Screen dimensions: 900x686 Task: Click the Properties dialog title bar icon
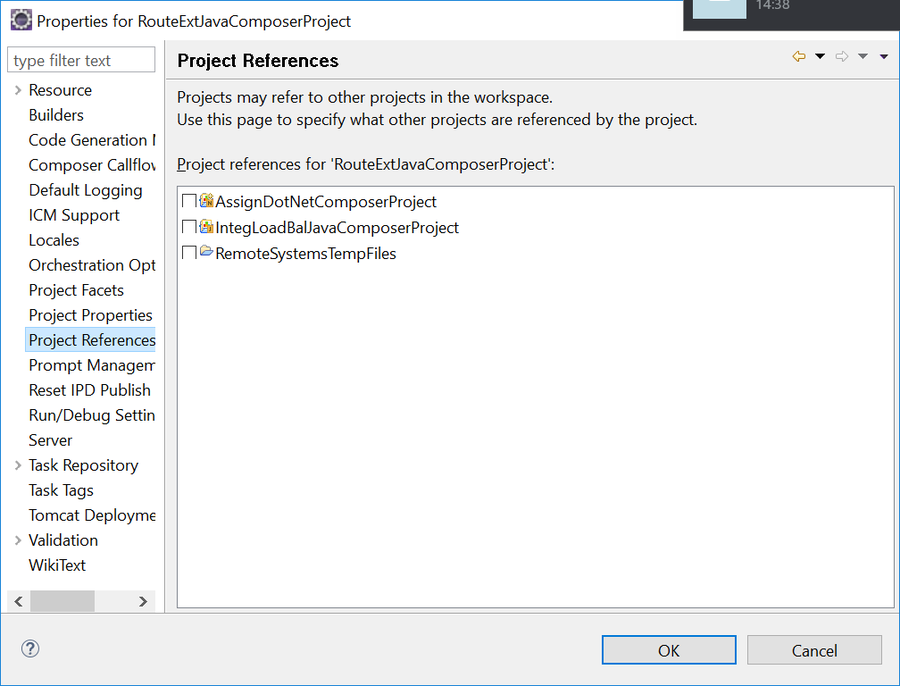coord(21,20)
